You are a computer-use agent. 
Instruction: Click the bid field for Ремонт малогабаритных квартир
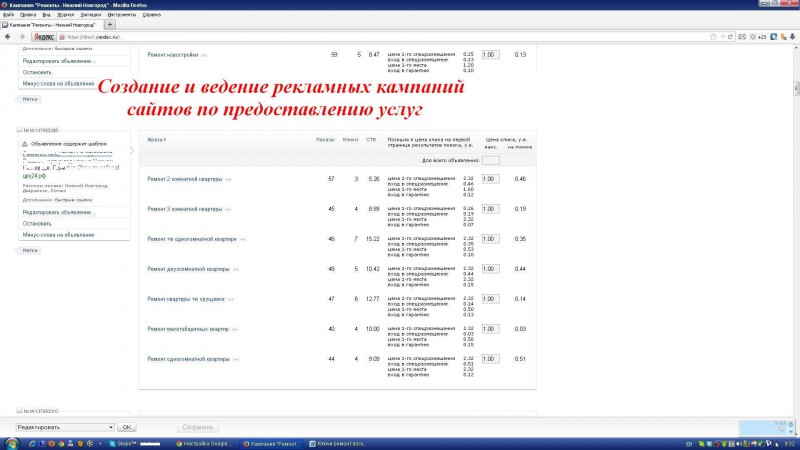(491, 329)
